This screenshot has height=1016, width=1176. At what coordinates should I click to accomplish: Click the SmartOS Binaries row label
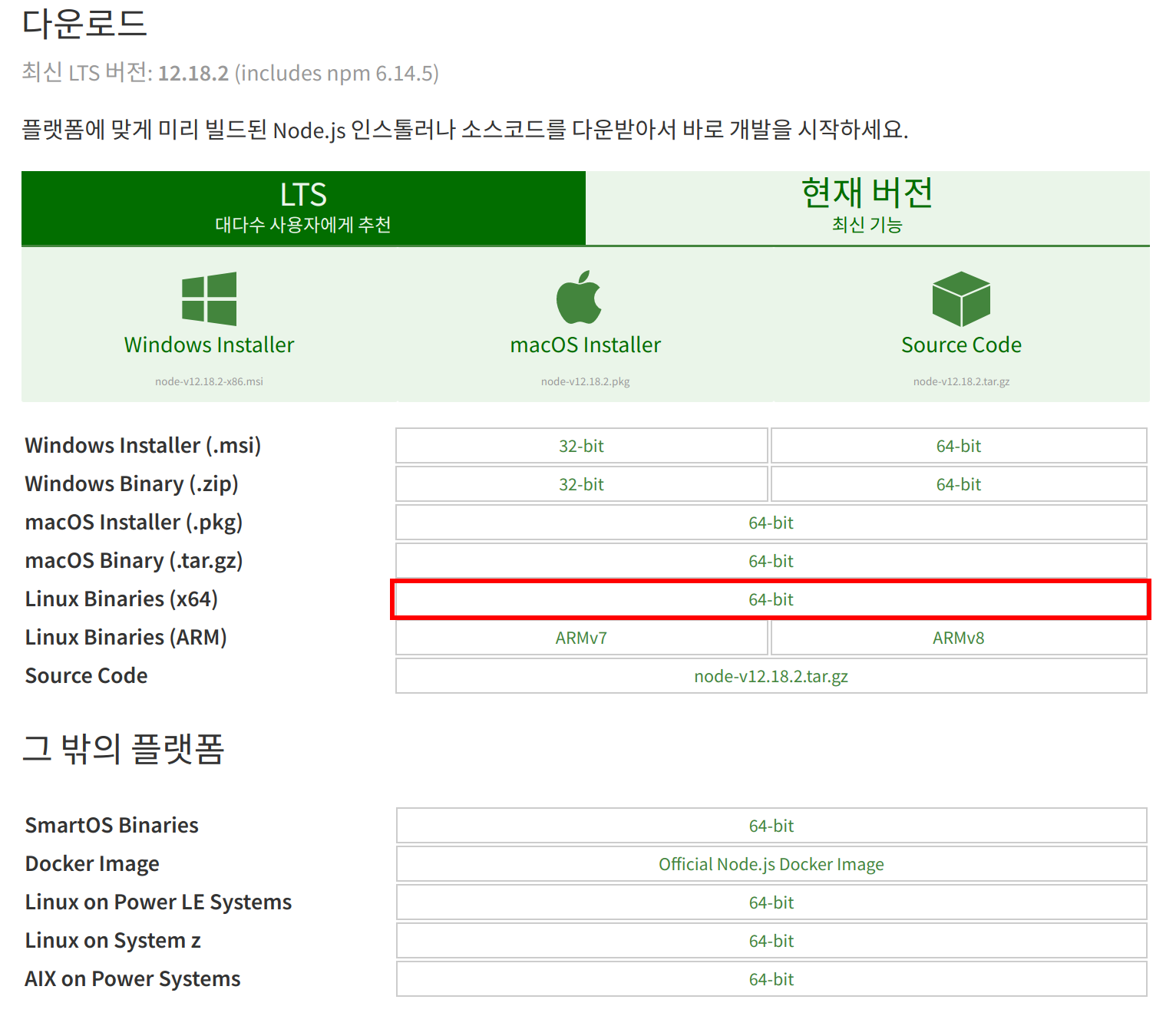point(111,826)
